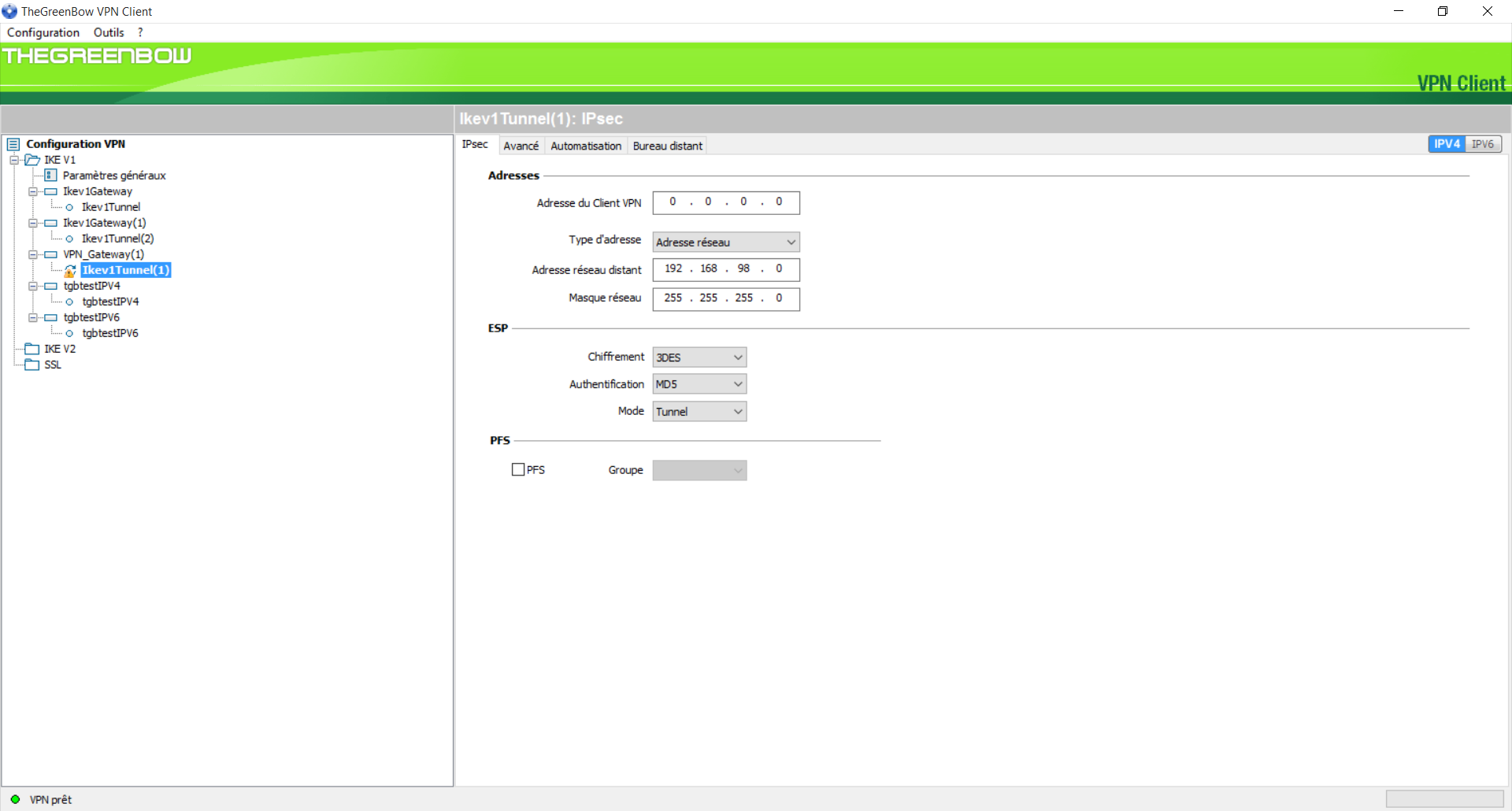Collapse the tgbtestIPV4 tree node
This screenshot has height=811, width=1512.
tap(33, 286)
